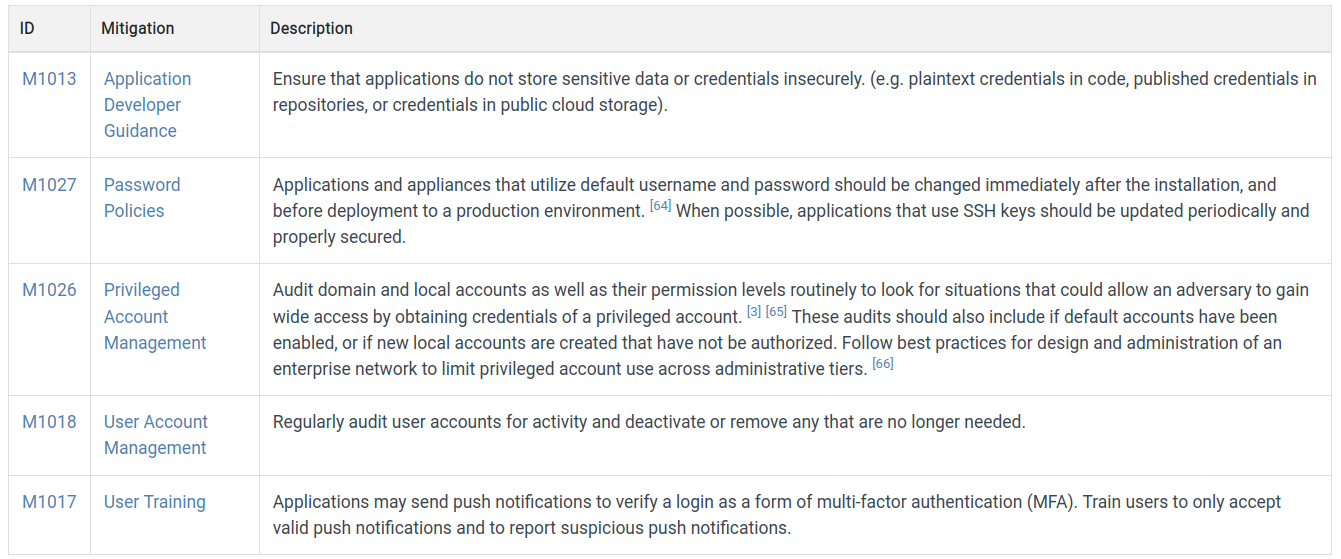1341x559 pixels.
Task: Select the M1018 ID link
Action: (49, 422)
